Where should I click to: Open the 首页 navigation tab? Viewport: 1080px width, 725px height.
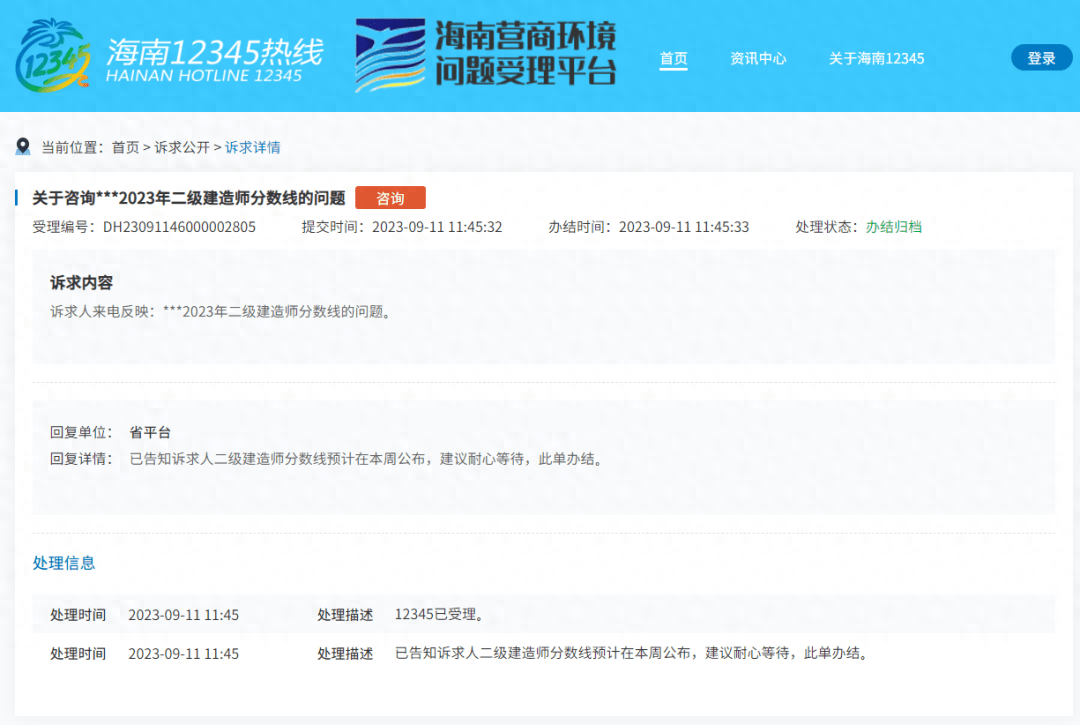pos(673,59)
